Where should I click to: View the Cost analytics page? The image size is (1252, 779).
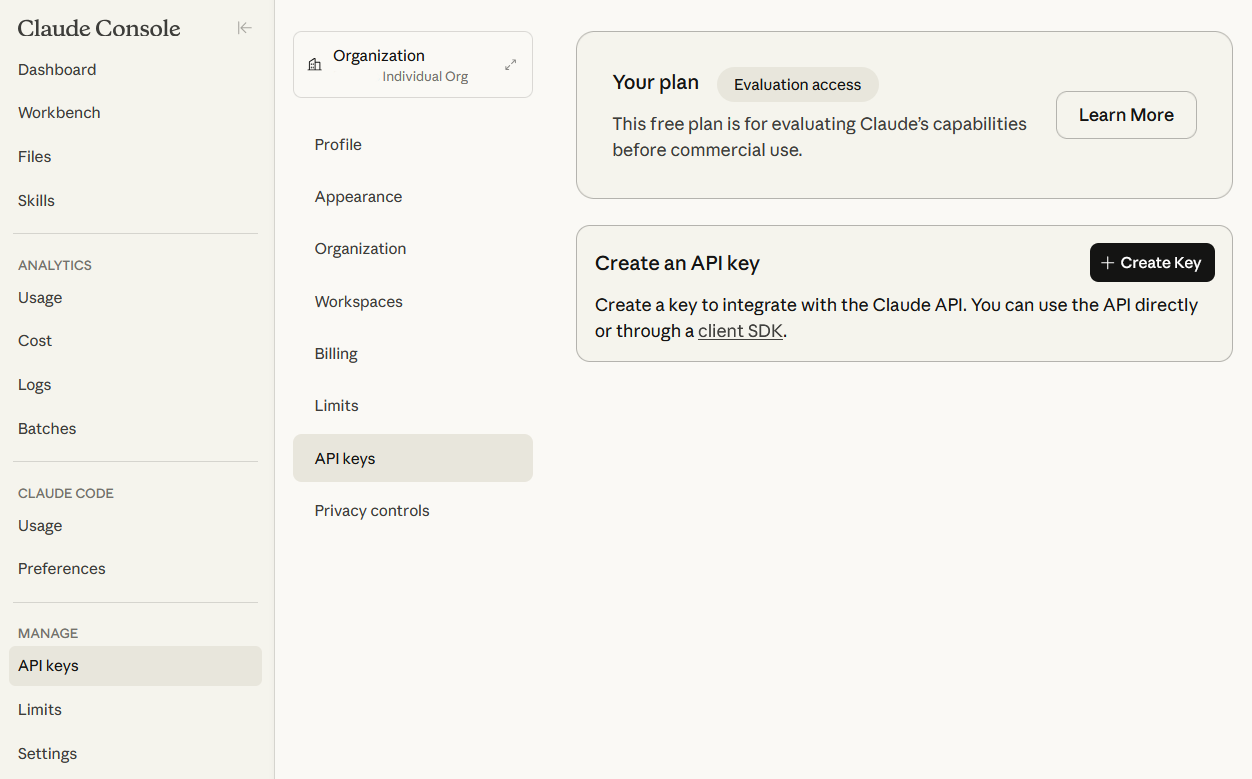35,341
